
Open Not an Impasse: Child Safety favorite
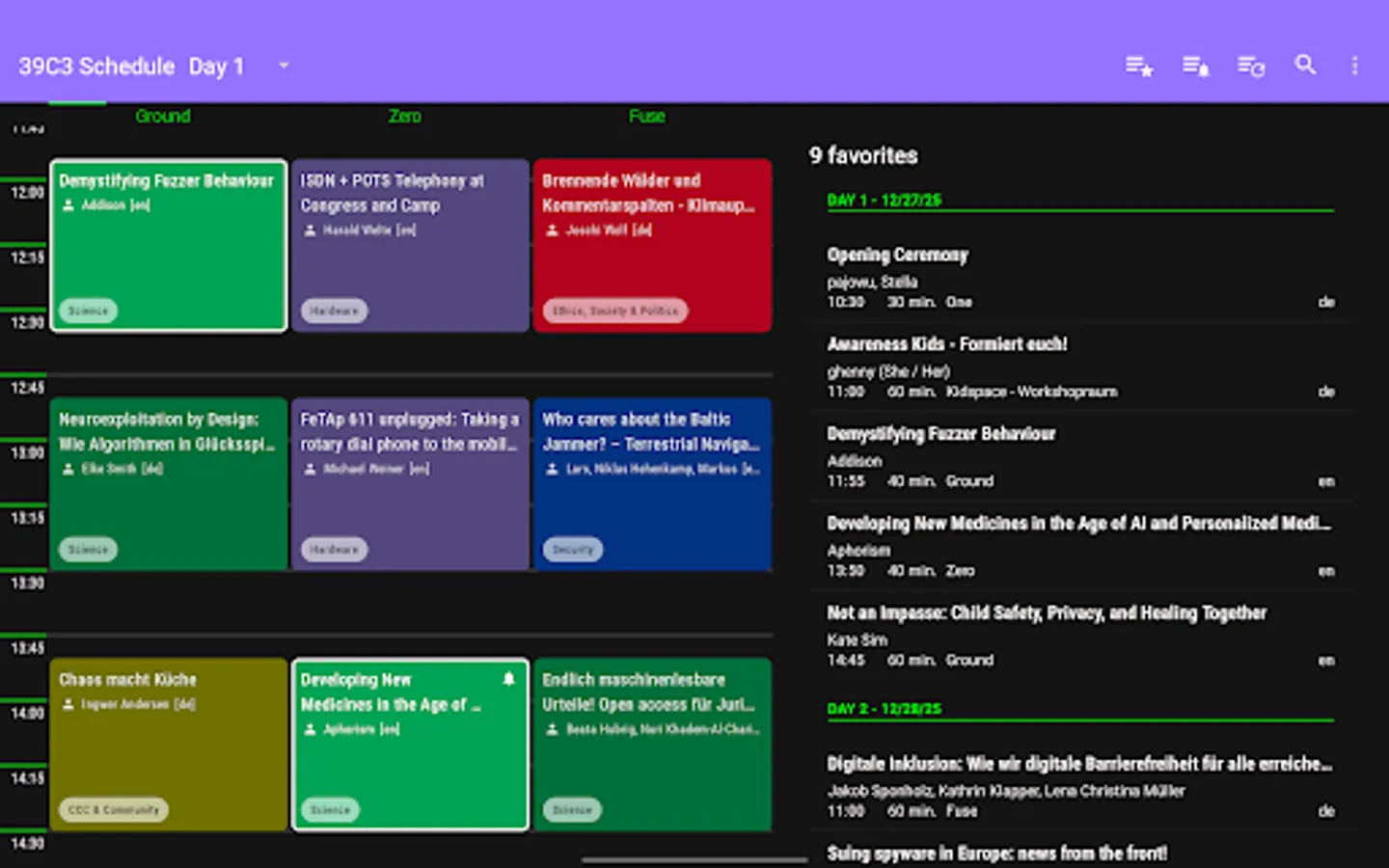tap(1081, 637)
